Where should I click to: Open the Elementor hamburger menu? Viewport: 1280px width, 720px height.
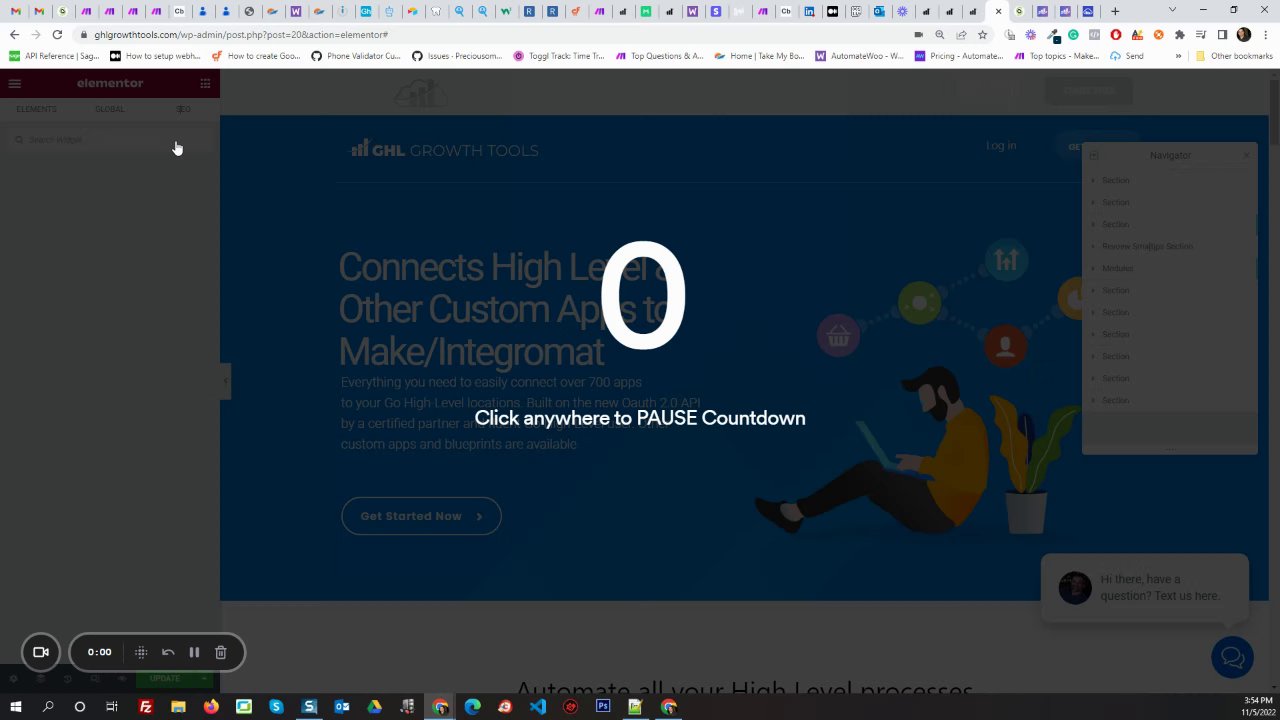[14, 83]
